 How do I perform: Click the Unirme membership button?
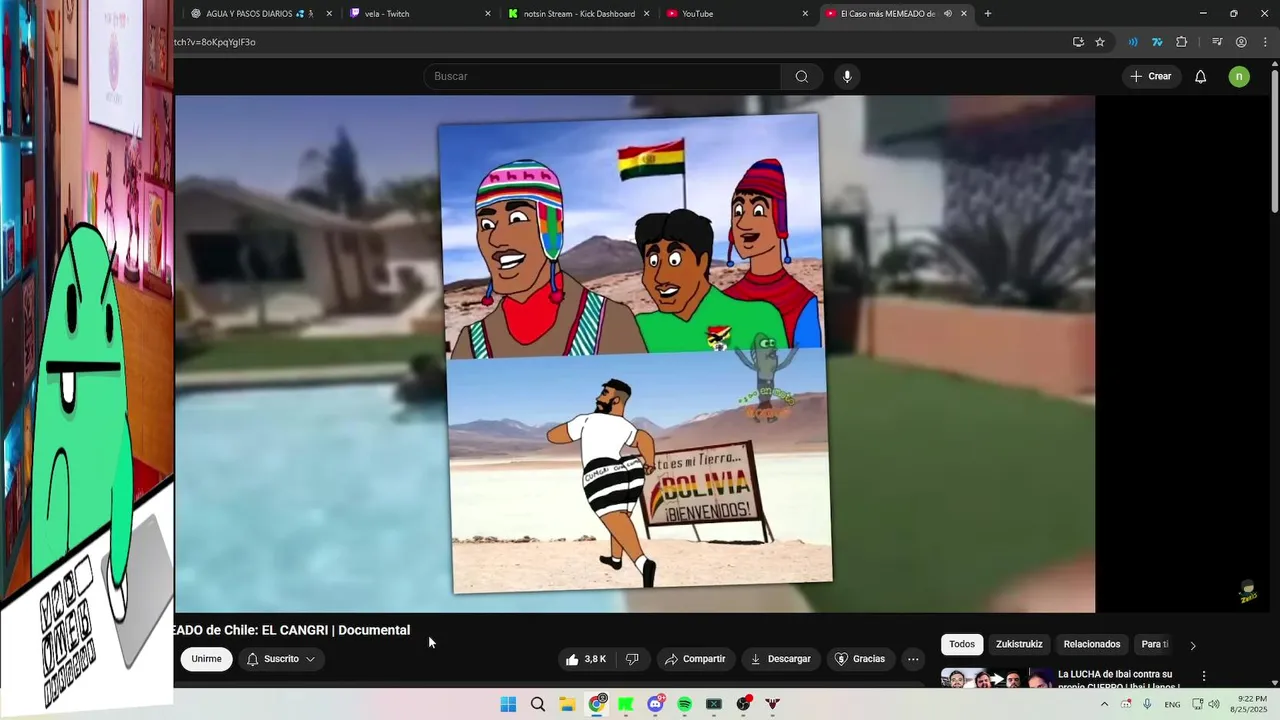[x=207, y=659]
